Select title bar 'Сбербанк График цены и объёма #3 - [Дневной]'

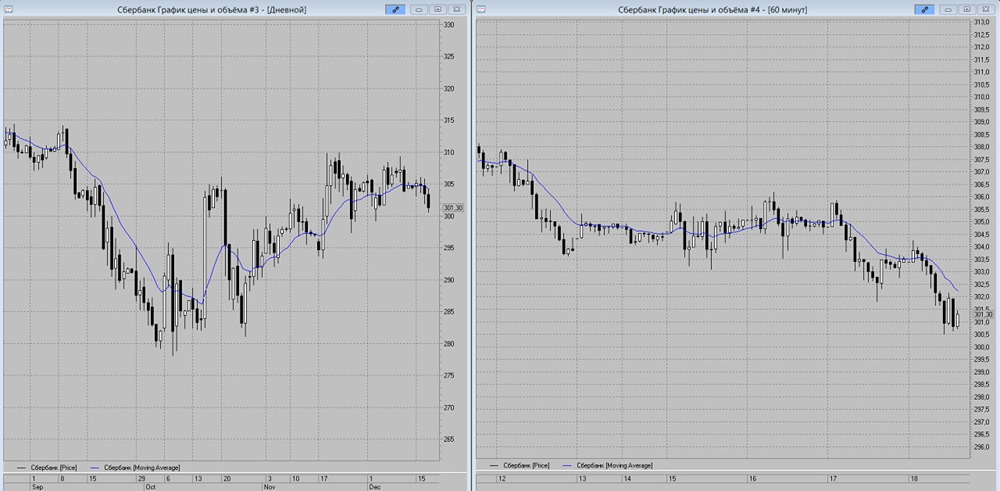212,10
